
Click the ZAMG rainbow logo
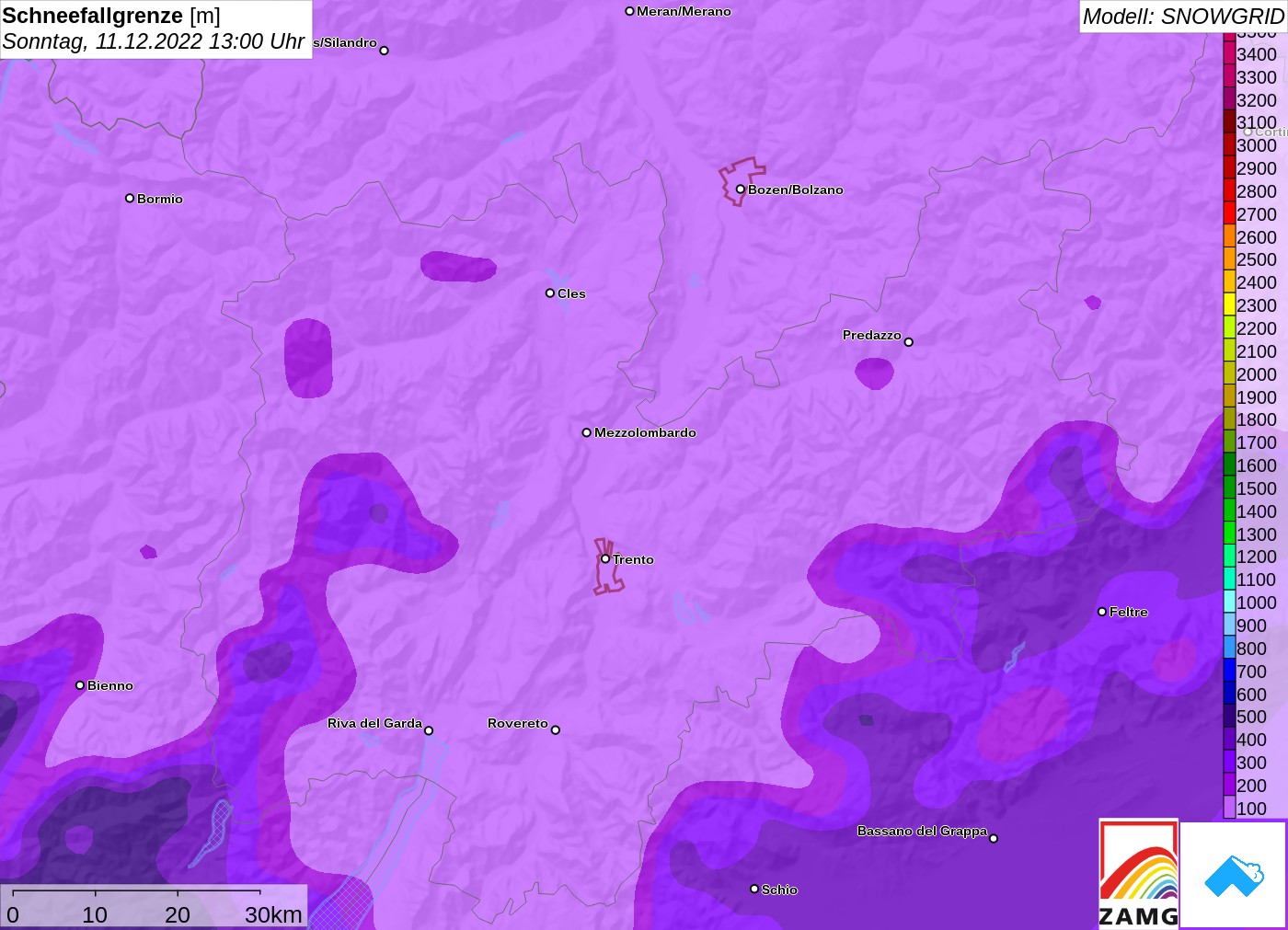click(x=1139, y=873)
